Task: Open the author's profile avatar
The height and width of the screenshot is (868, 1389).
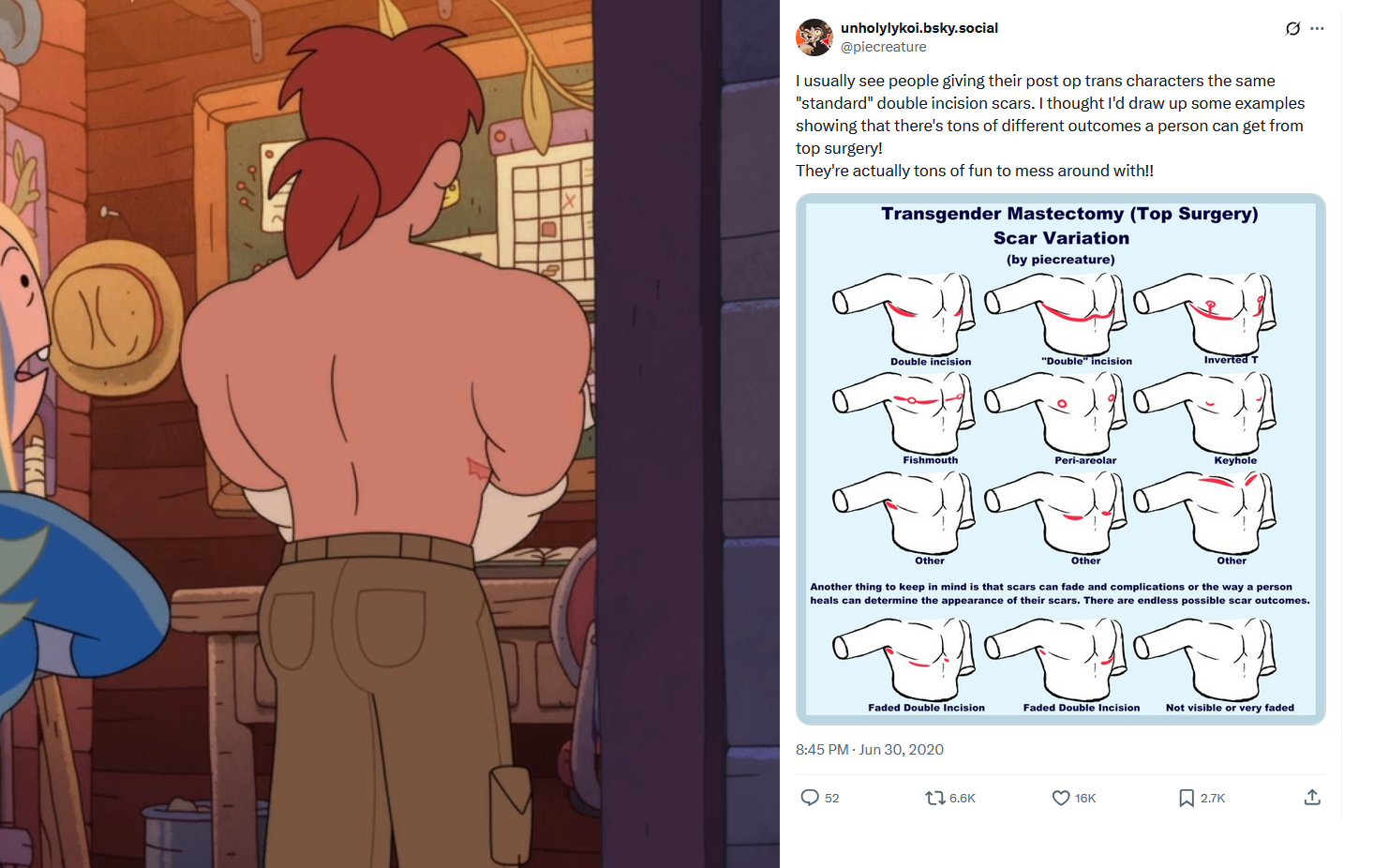Action: pyautogui.click(x=814, y=37)
